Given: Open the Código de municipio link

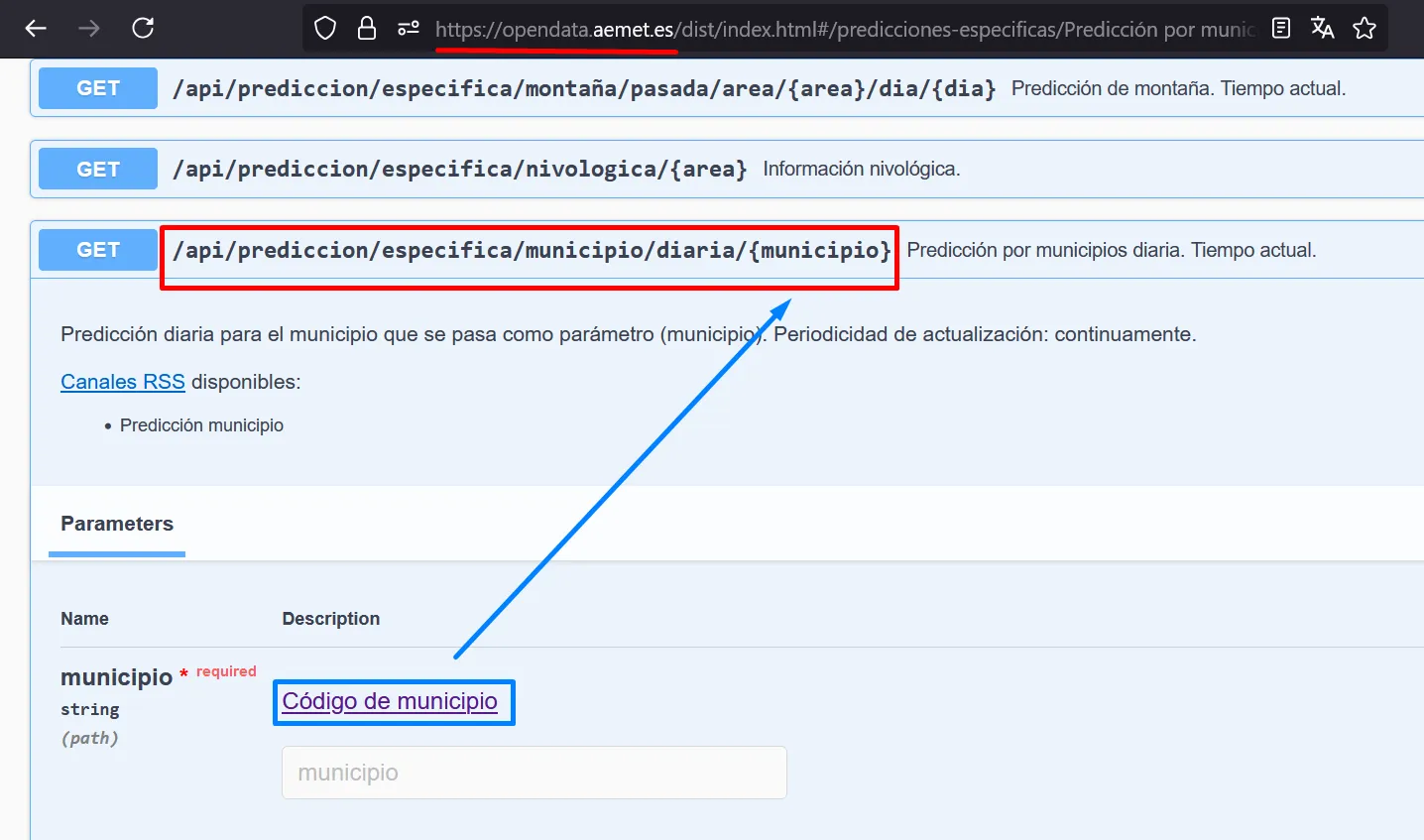Looking at the screenshot, I should pos(390,701).
